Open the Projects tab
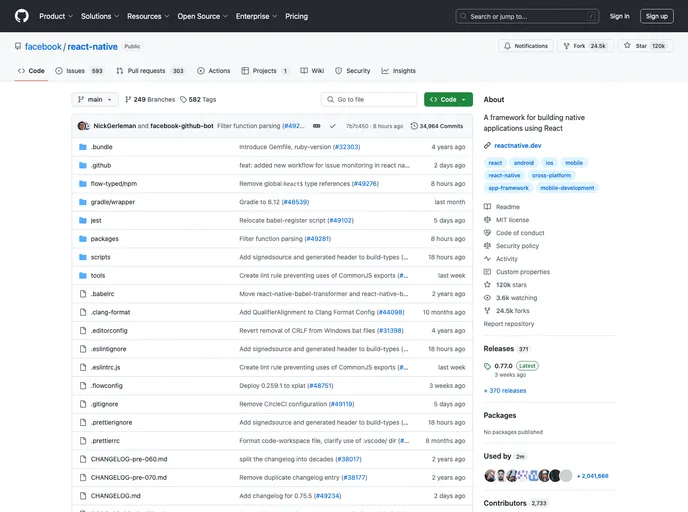Screen dimensions: 688x512 [x=265, y=71]
